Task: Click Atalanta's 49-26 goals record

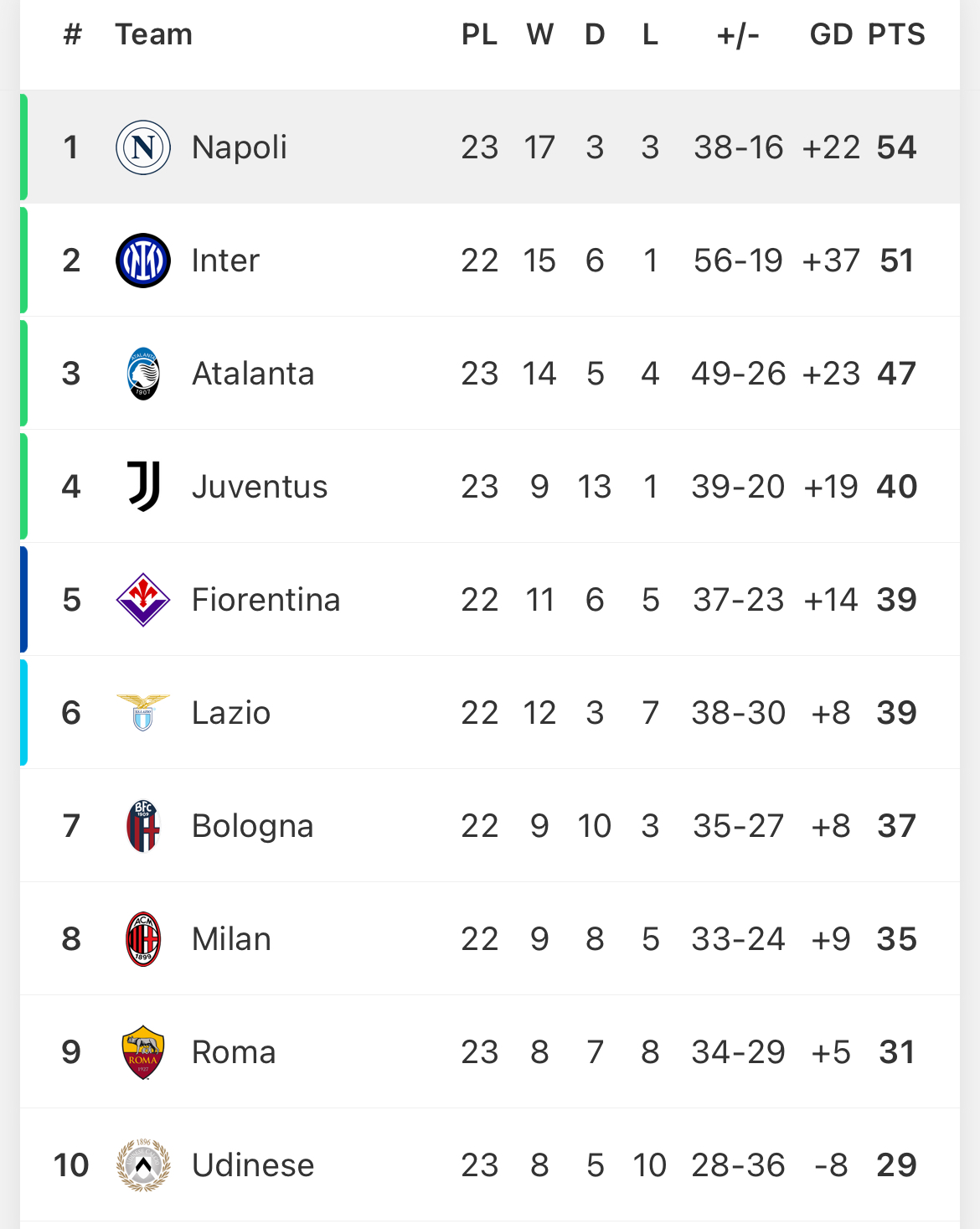Action: 738,374
